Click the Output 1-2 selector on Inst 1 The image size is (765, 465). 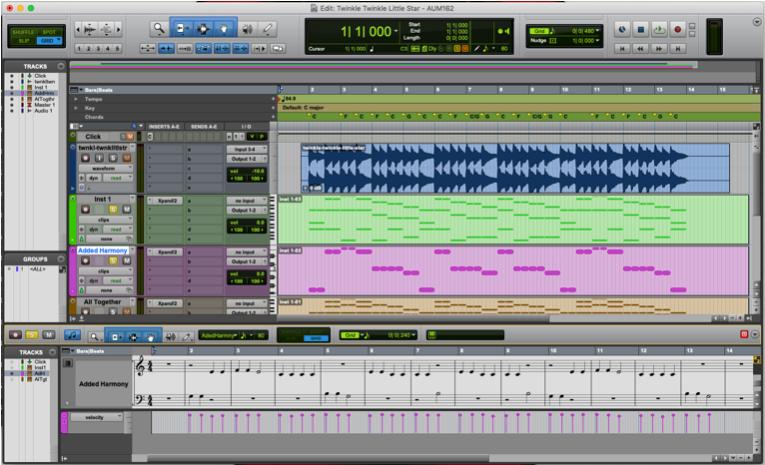tap(247, 210)
